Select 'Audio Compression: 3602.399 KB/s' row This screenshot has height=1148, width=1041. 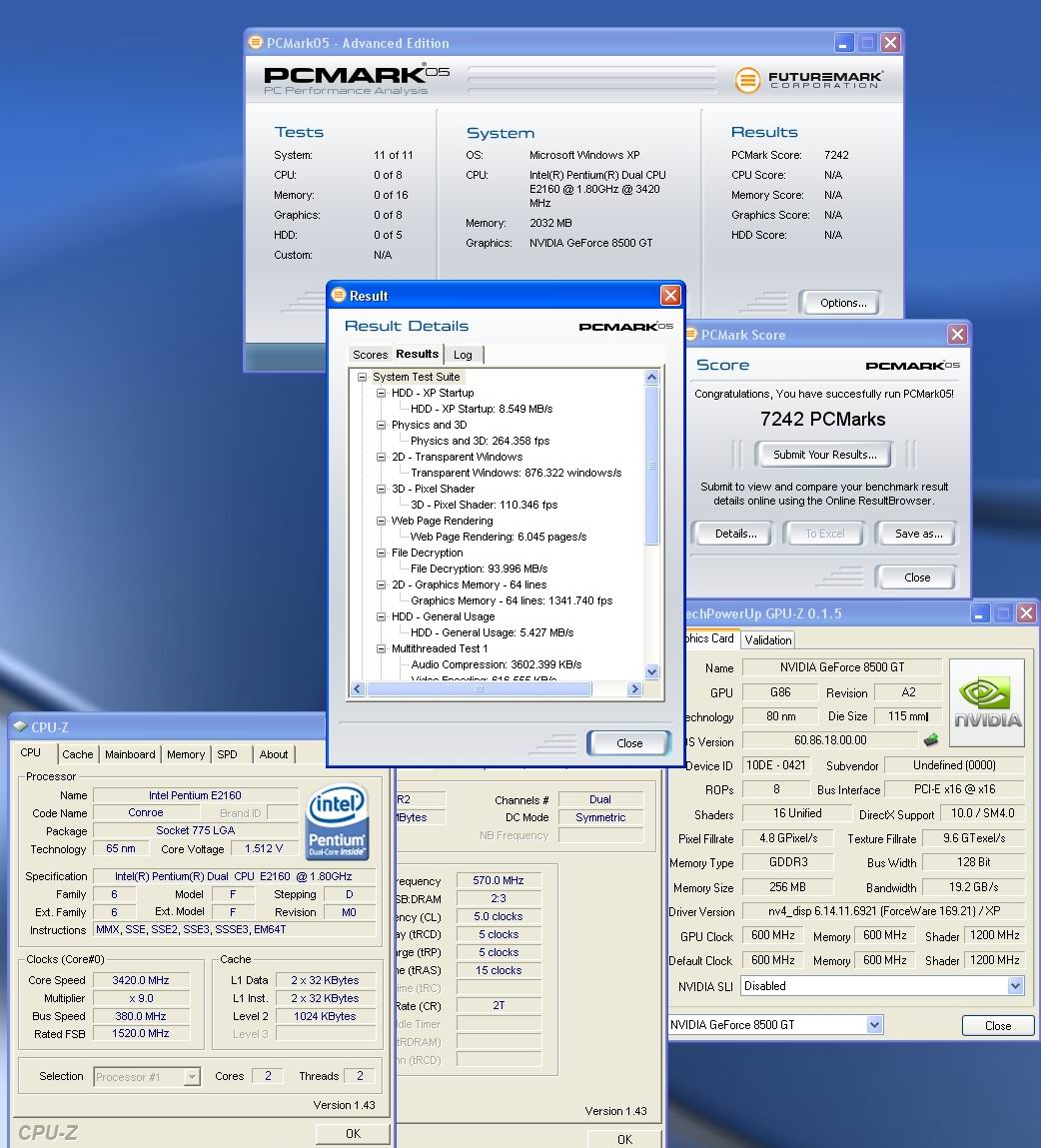coord(497,664)
